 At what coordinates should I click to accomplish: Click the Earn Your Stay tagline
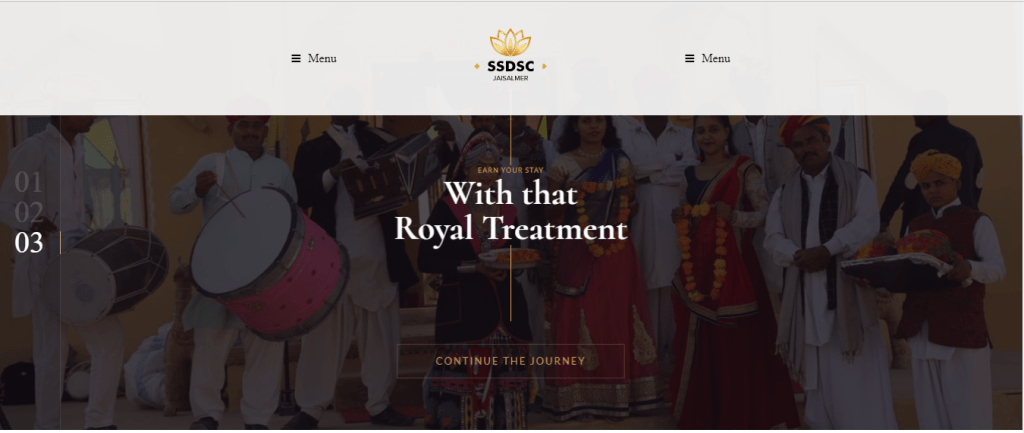point(511,170)
